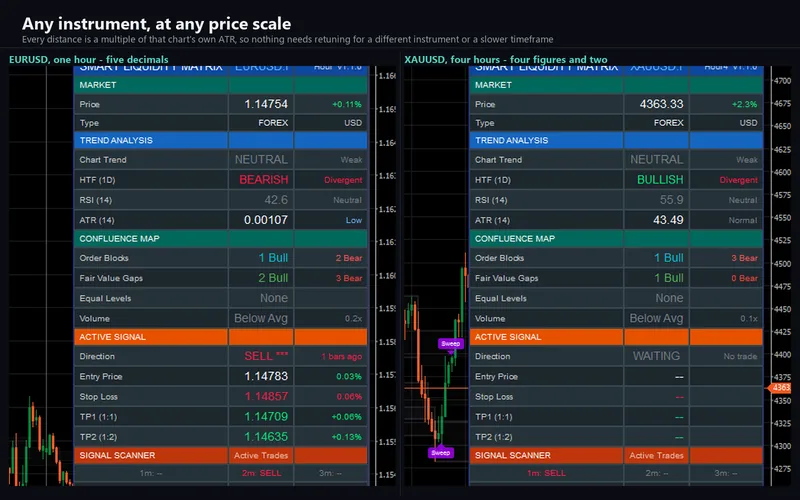Click the '2 Bull' Fair Value Gaps cell
800x500 pixels.
tap(273, 278)
